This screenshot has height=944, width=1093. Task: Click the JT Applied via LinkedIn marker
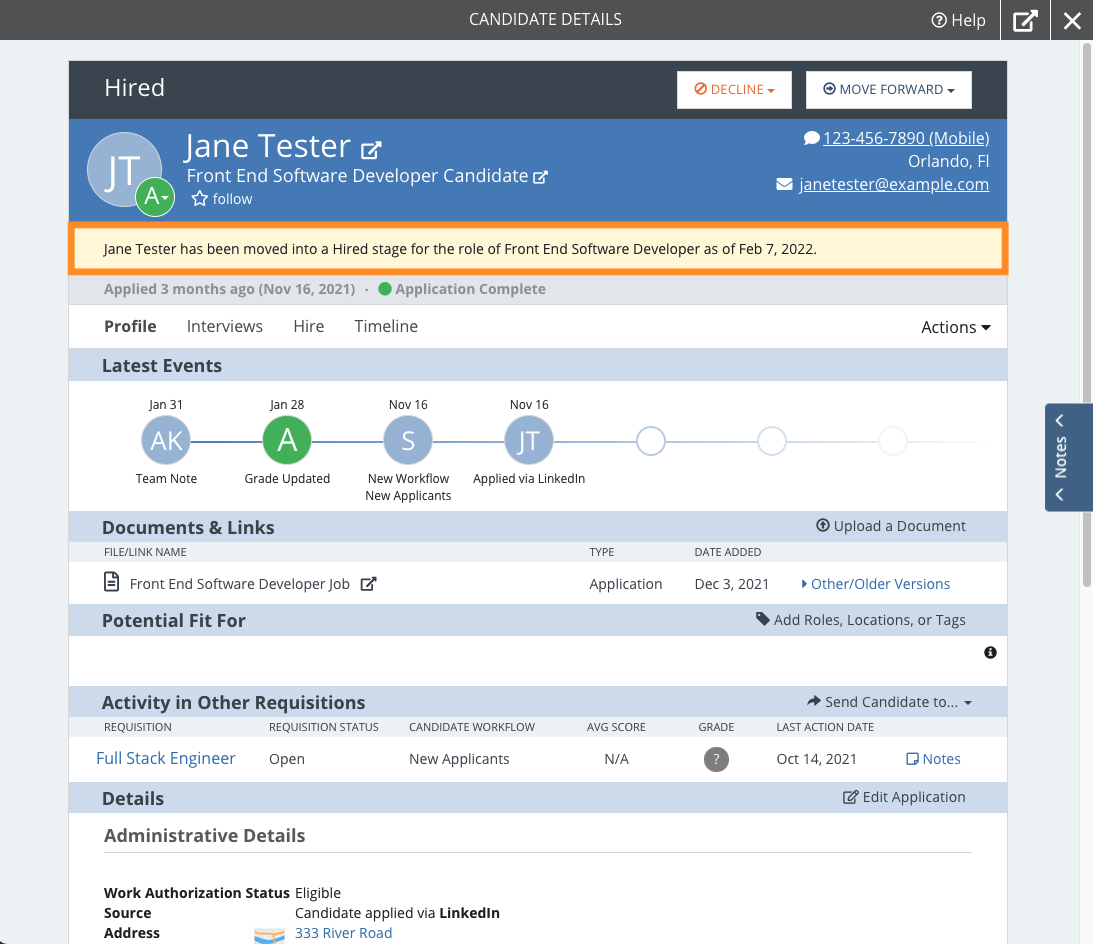point(528,441)
